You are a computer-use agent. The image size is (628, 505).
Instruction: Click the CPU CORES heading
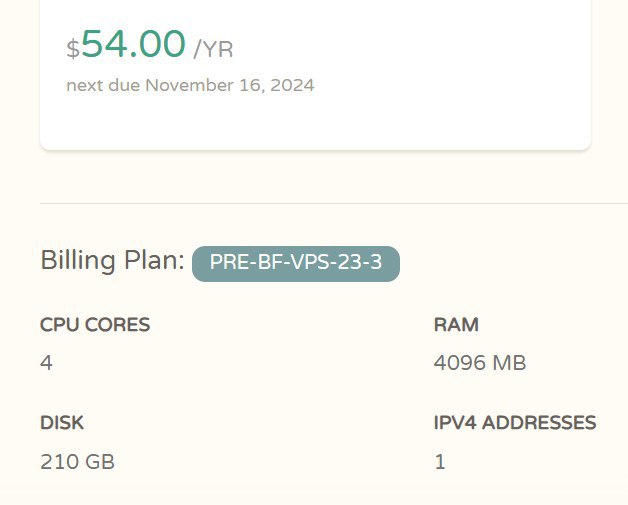tap(95, 324)
